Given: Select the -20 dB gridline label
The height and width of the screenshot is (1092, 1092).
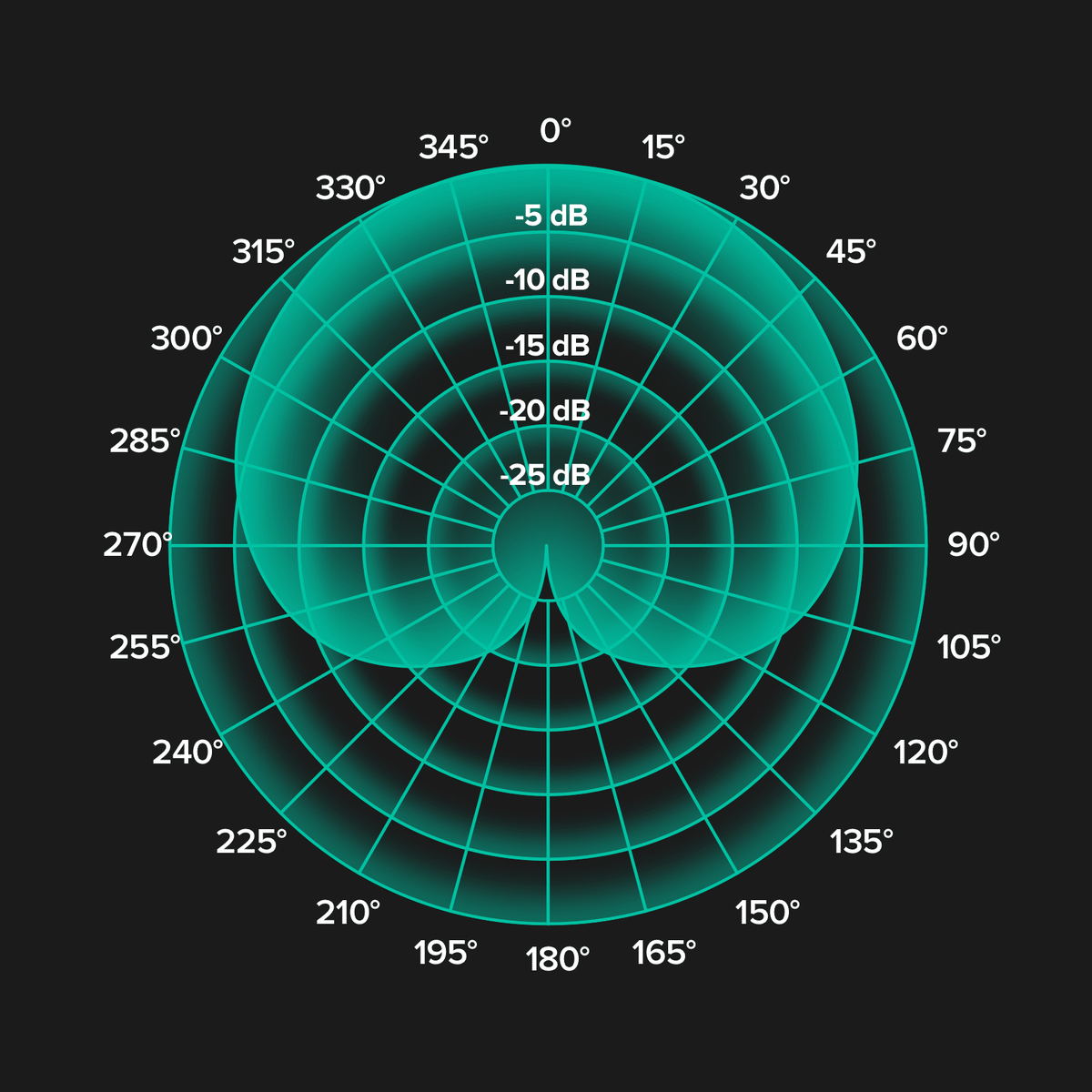Looking at the screenshot, I should point(547,409).
